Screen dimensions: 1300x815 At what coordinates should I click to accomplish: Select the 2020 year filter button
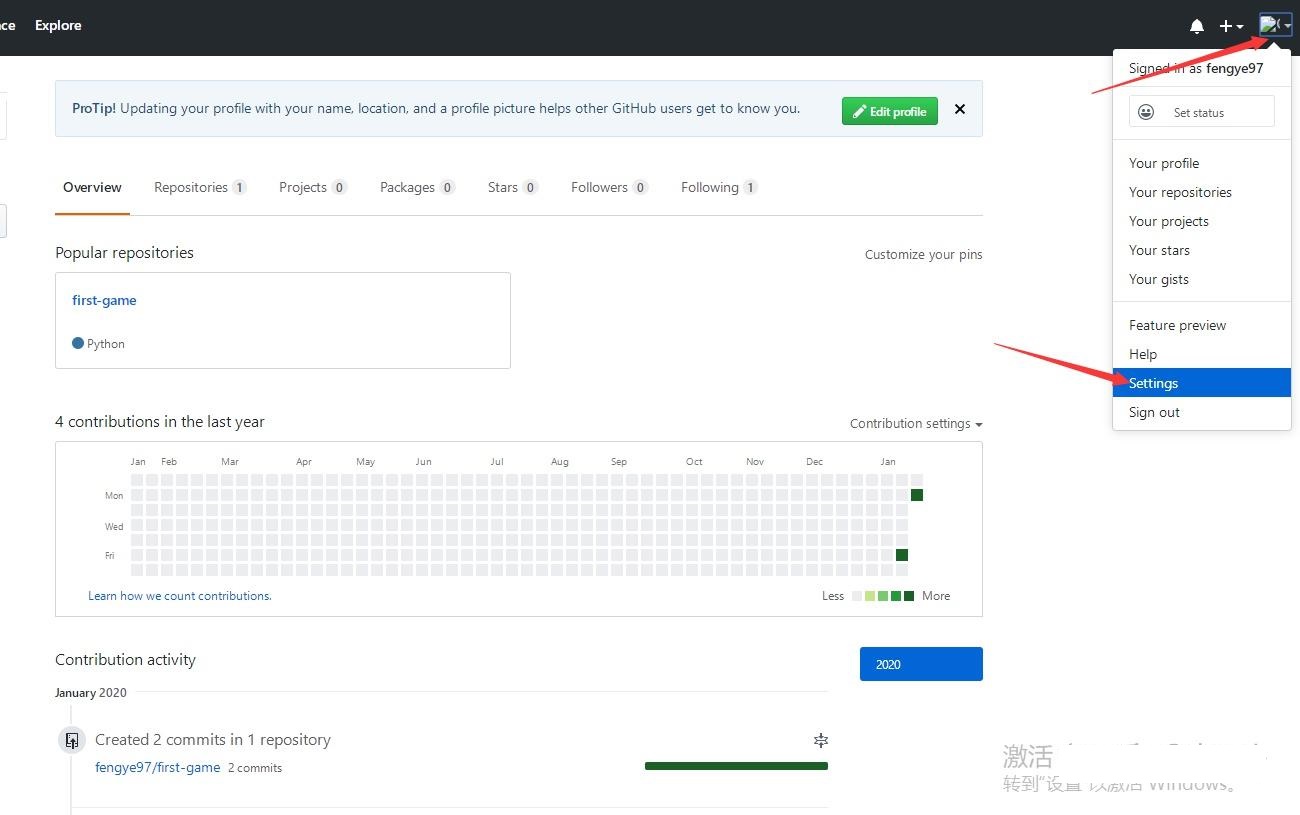tap(920, 664)
